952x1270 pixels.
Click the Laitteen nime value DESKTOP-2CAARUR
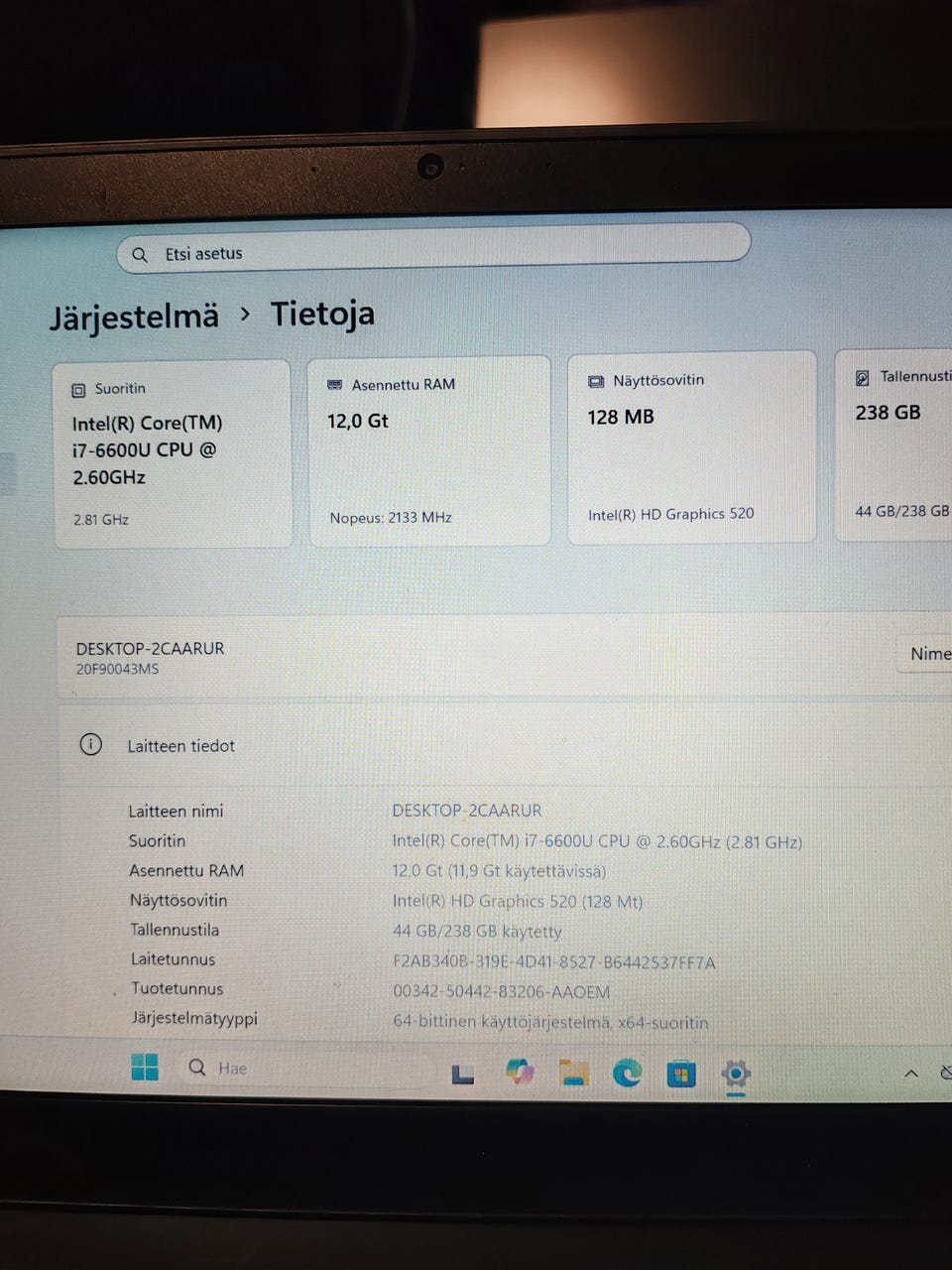[467, 811]
